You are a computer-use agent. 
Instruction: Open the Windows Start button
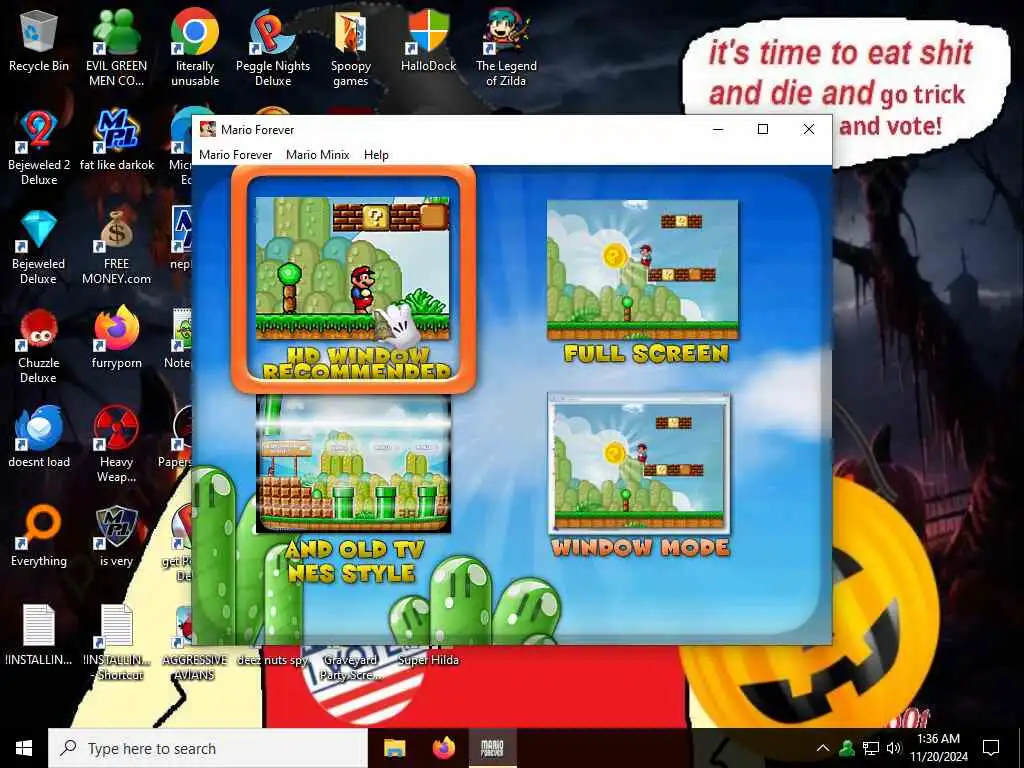point(24,748)
